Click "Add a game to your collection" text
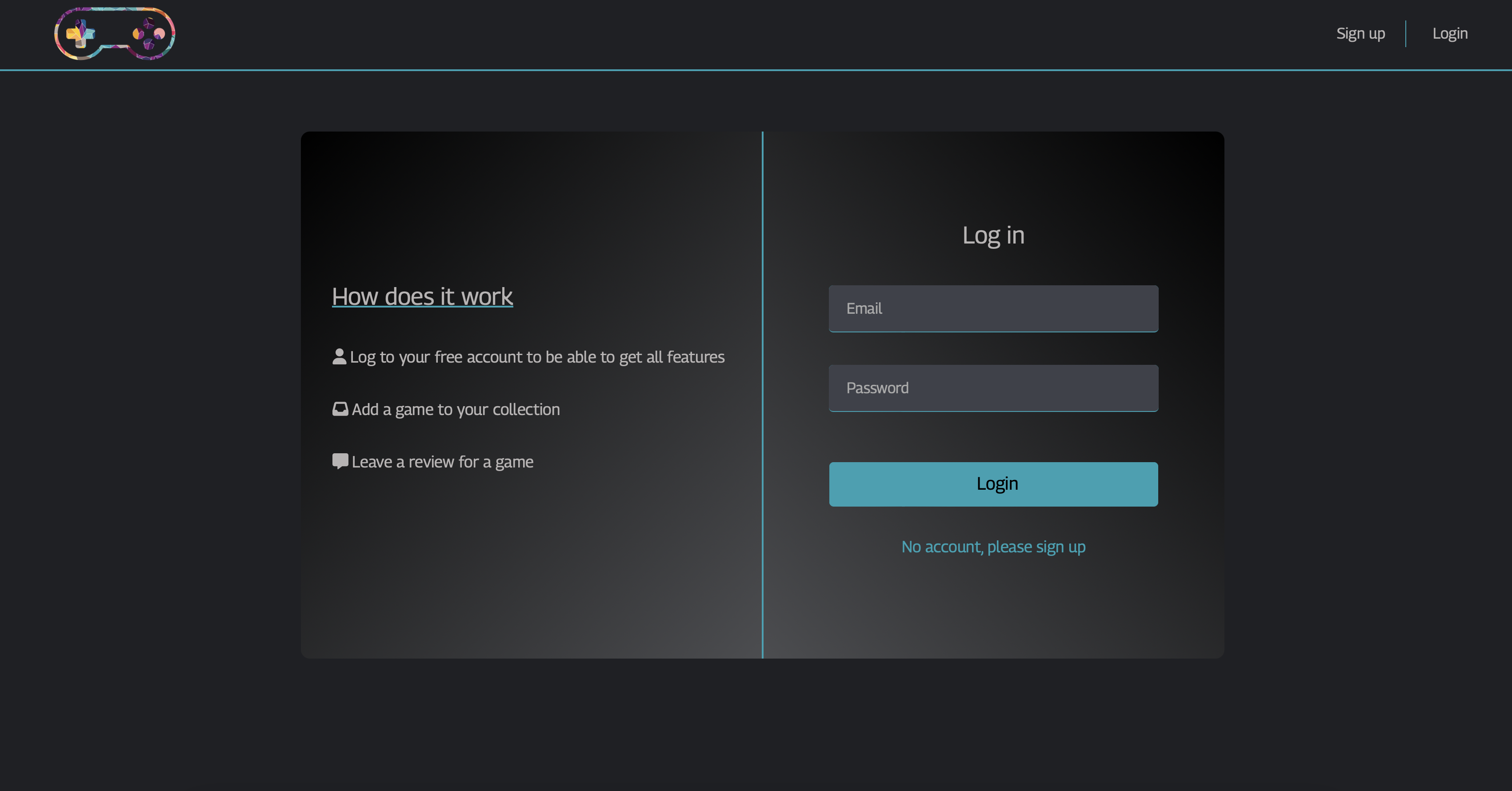Viewport: 1512px width, 791px height. point(456,409)
